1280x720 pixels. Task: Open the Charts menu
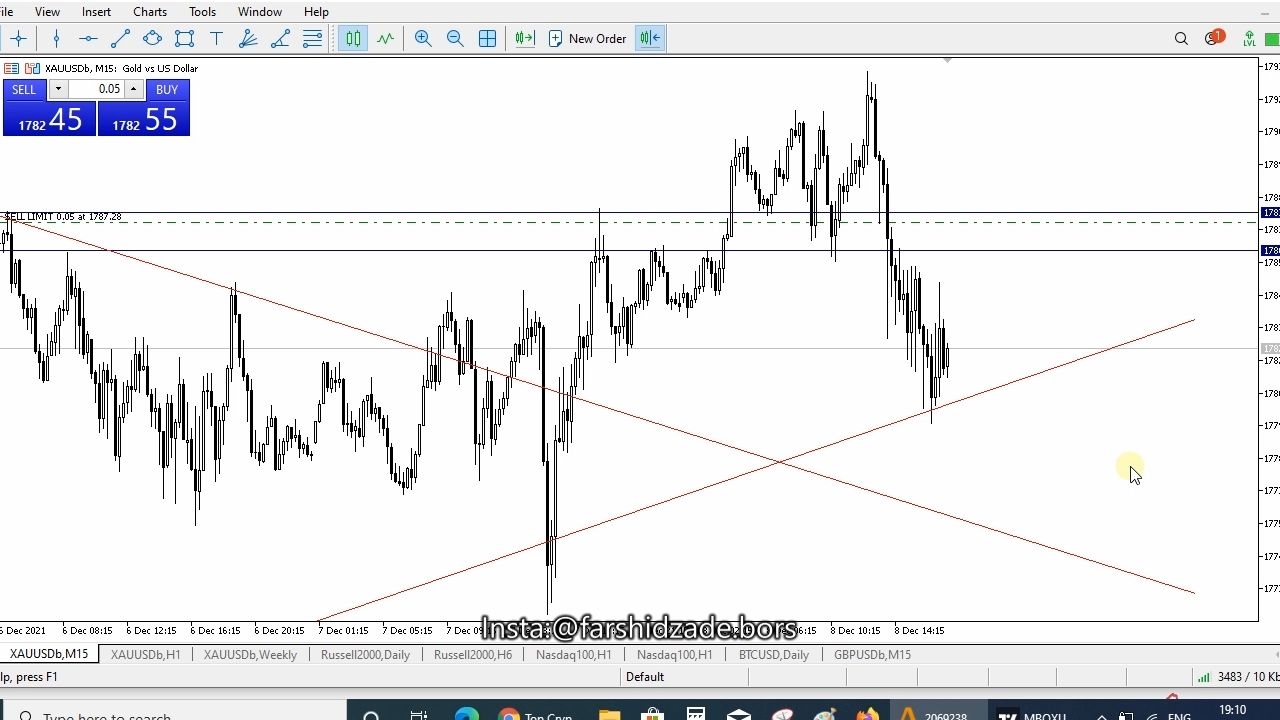150,12
